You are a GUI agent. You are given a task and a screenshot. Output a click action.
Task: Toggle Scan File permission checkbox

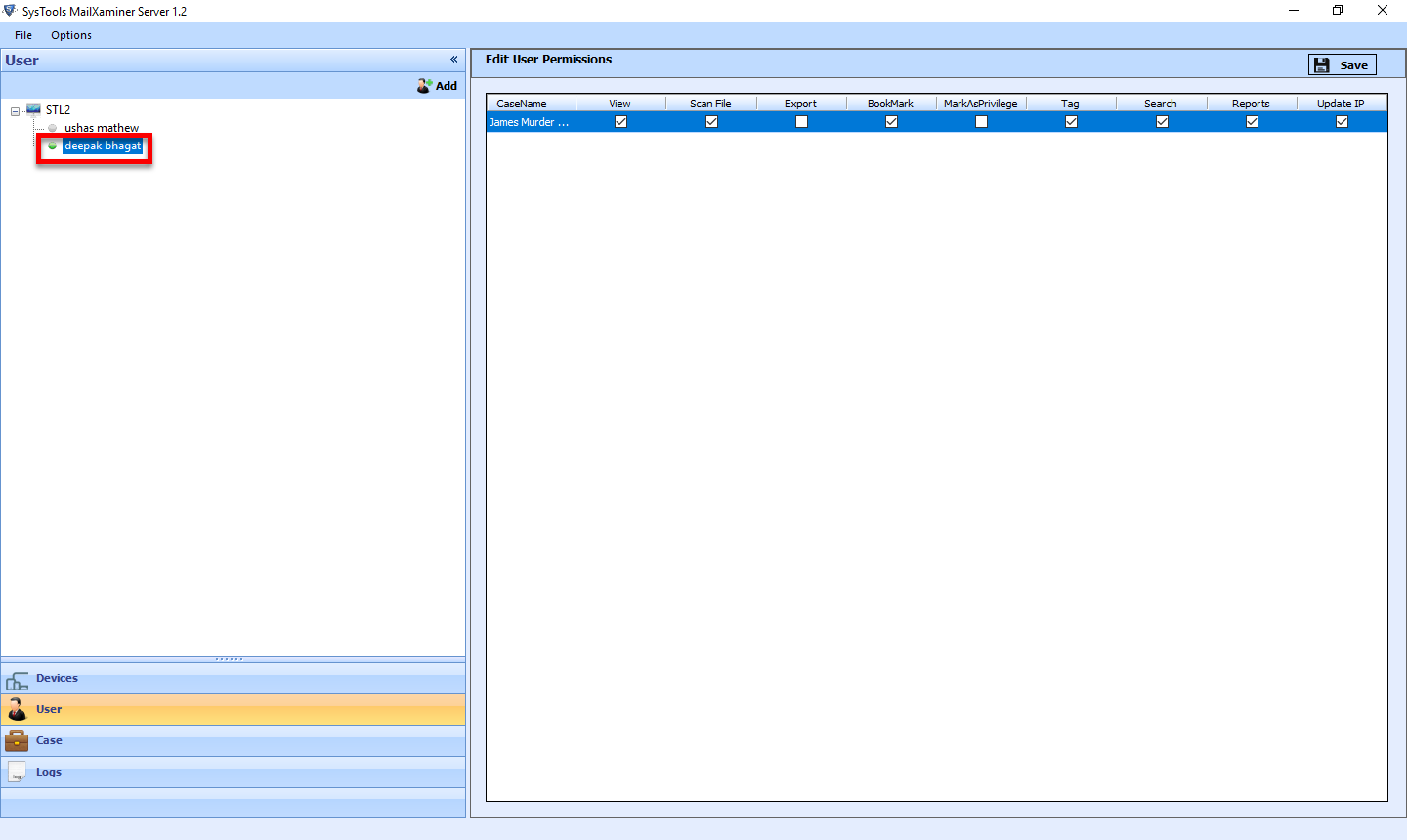pyautogui.click(x=711, y=122)
